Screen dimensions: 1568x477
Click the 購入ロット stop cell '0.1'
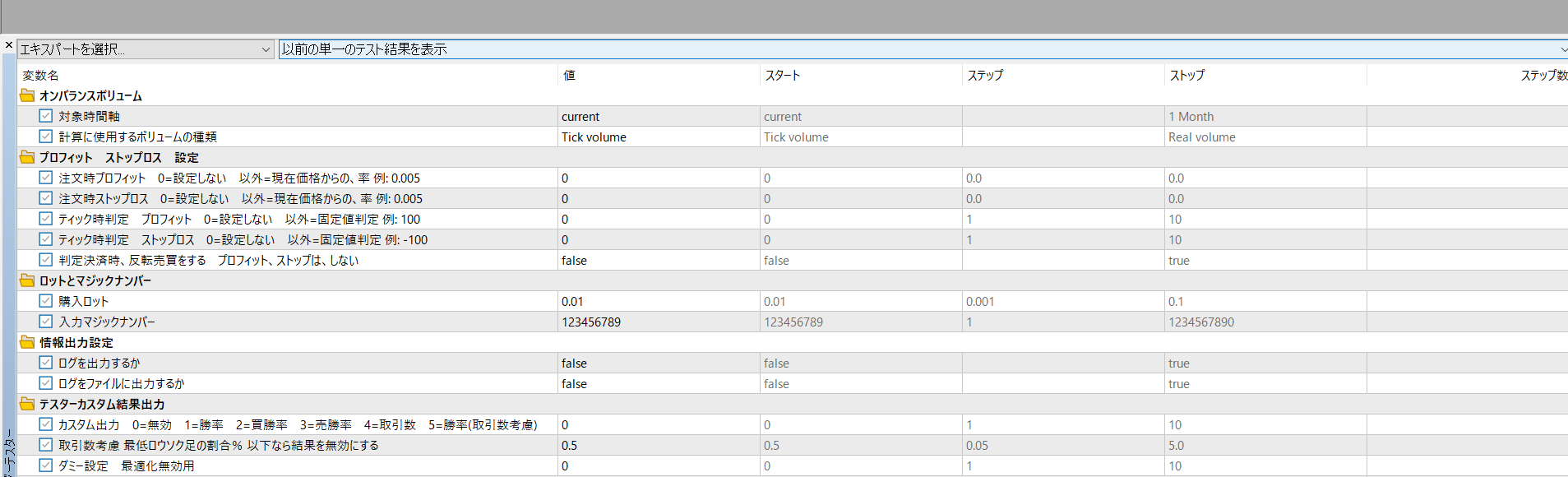[x=1266, y=301]
